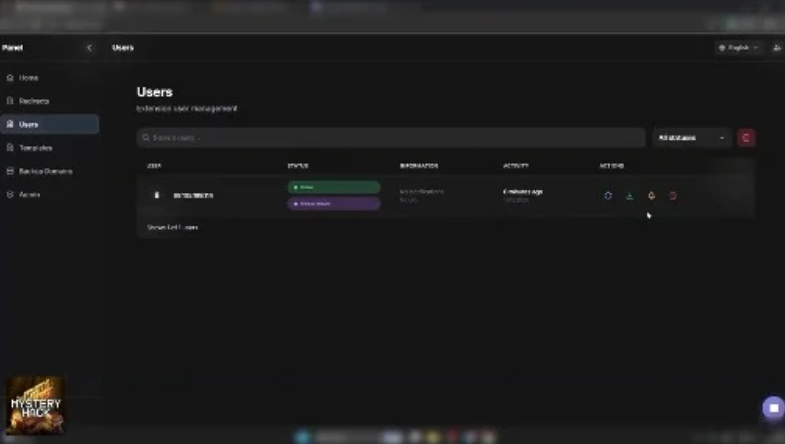Viewport: 785px width, 444px height.
Task: Click the user's IP address text
Action: (x=193, y=196)
